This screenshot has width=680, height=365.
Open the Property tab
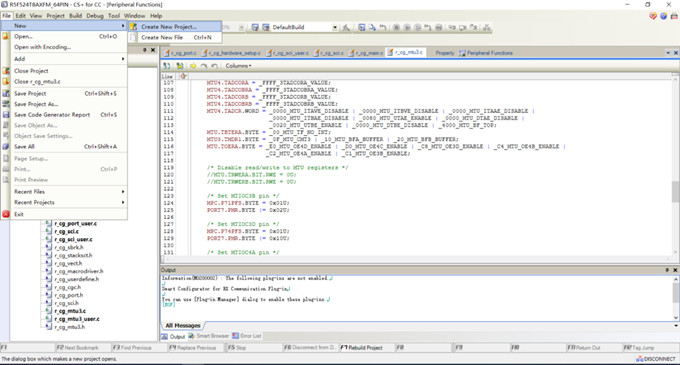(x=445, y=53)
